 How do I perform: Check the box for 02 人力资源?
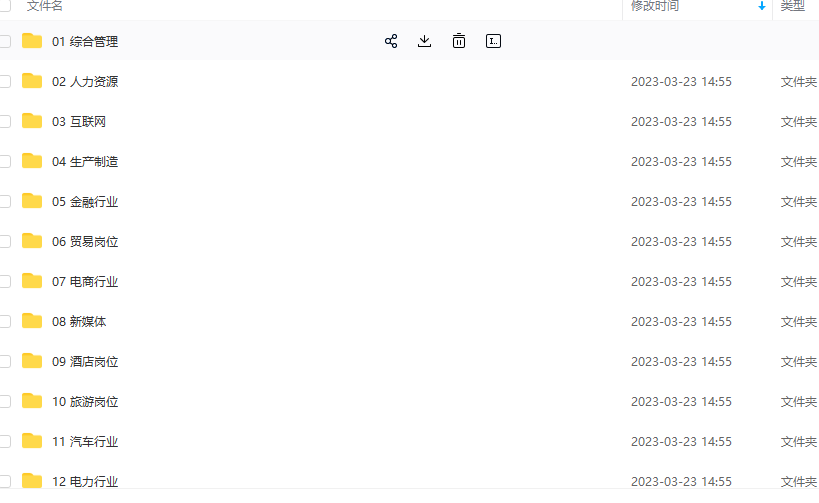pos(4,81)
